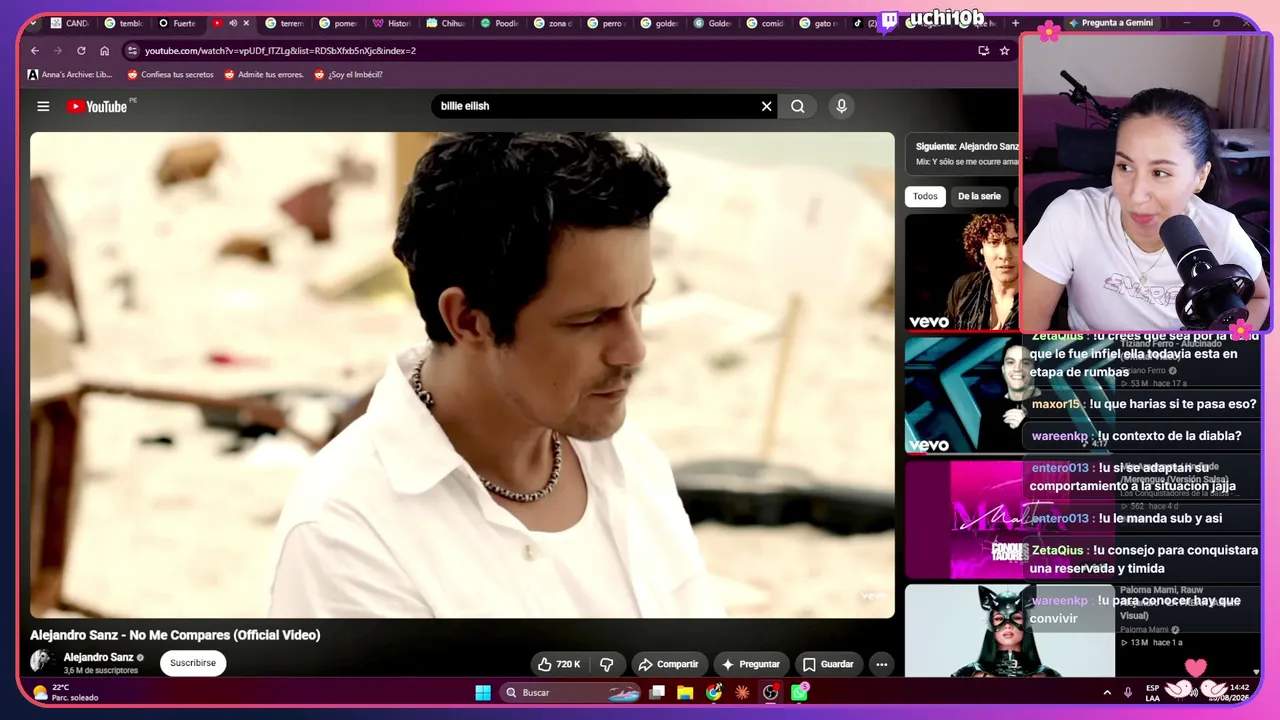Screen dimensions: 1280x720
Task: Dislike the Alejandro Sanz video
Action: coord(606,664)
